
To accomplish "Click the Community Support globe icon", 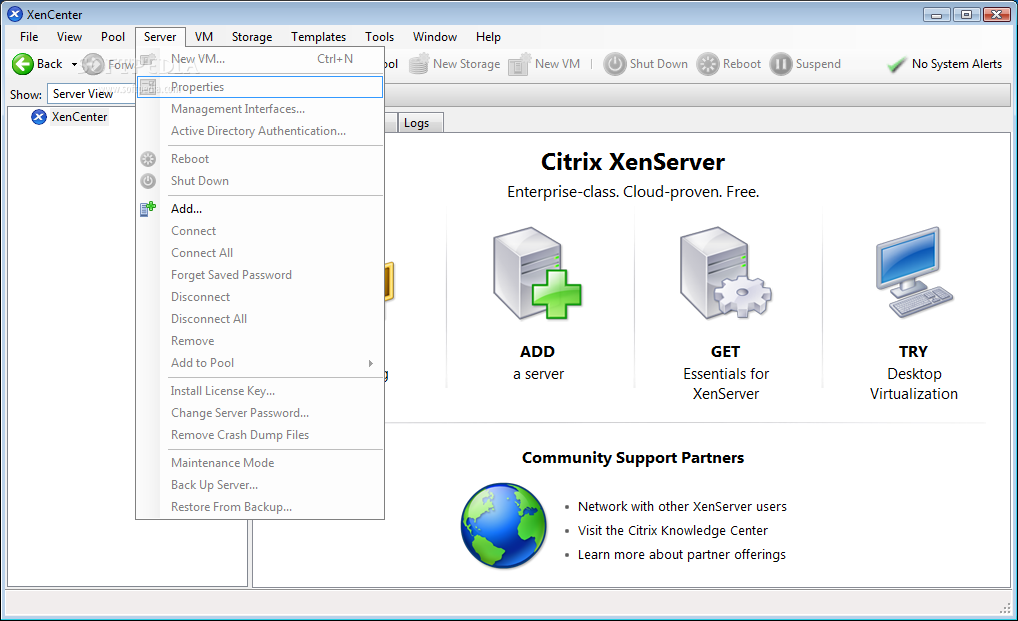I will pyautogui.click(x=504, y=526).
